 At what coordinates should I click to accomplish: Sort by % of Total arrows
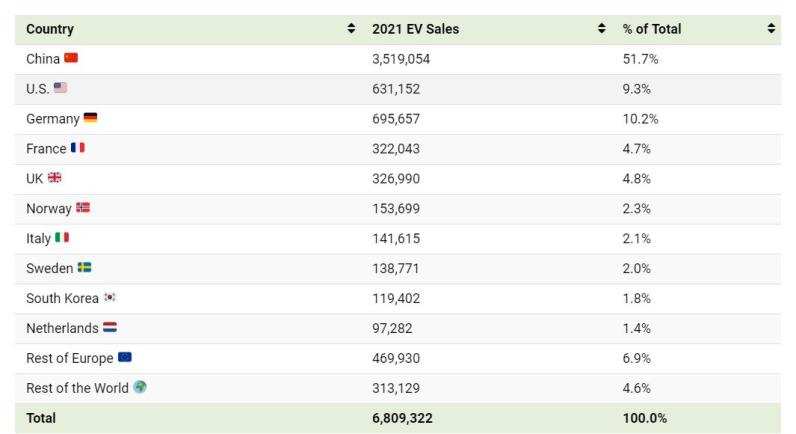coord(771,28)
